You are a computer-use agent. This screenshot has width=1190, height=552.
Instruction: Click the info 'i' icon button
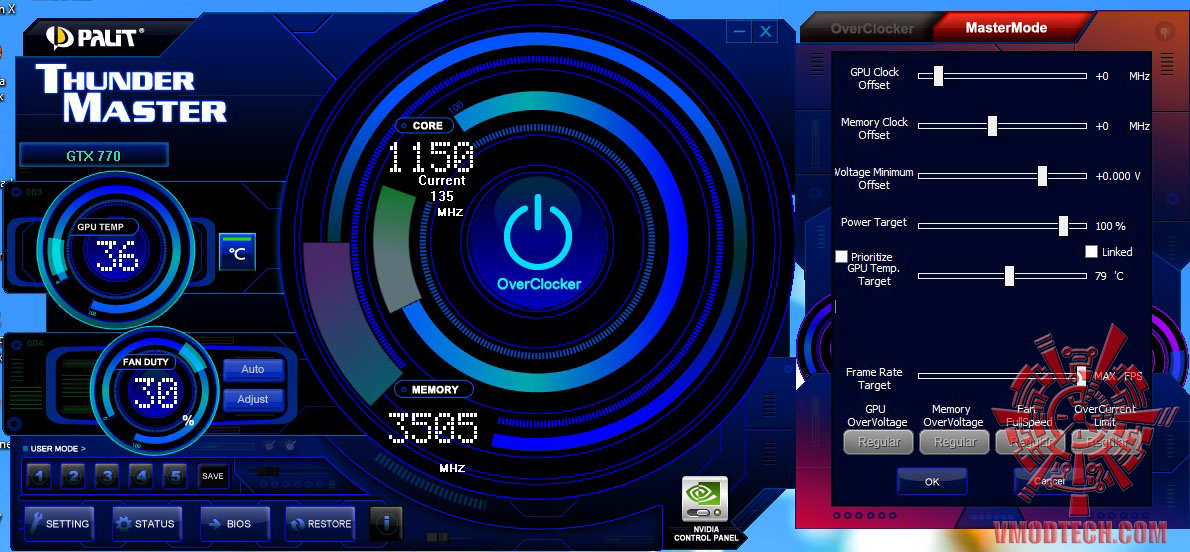click(x=386, y=523)
